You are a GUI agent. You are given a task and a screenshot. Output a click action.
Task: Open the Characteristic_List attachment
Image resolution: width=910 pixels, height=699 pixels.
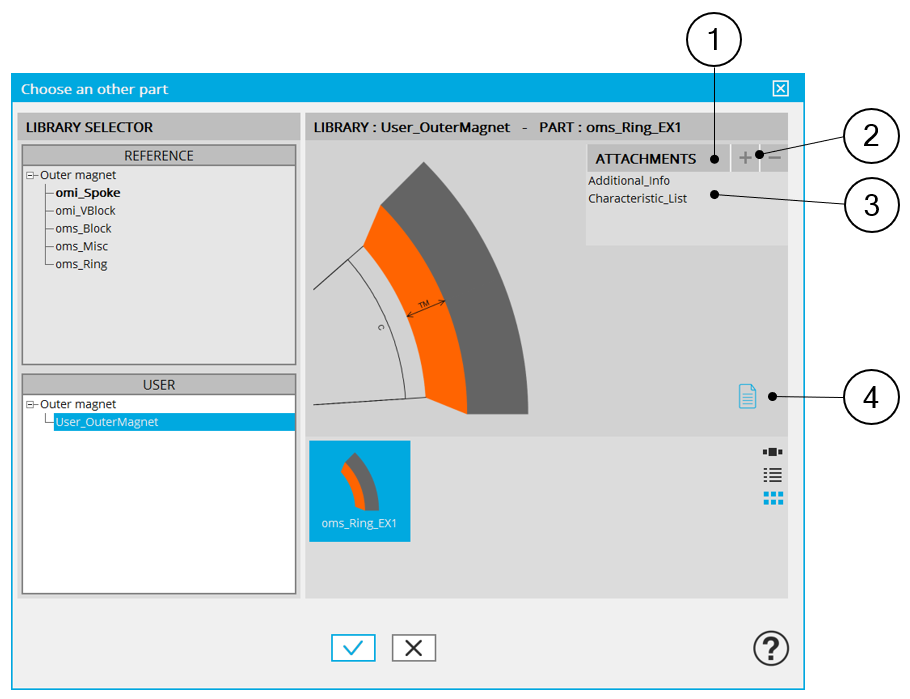637,199
